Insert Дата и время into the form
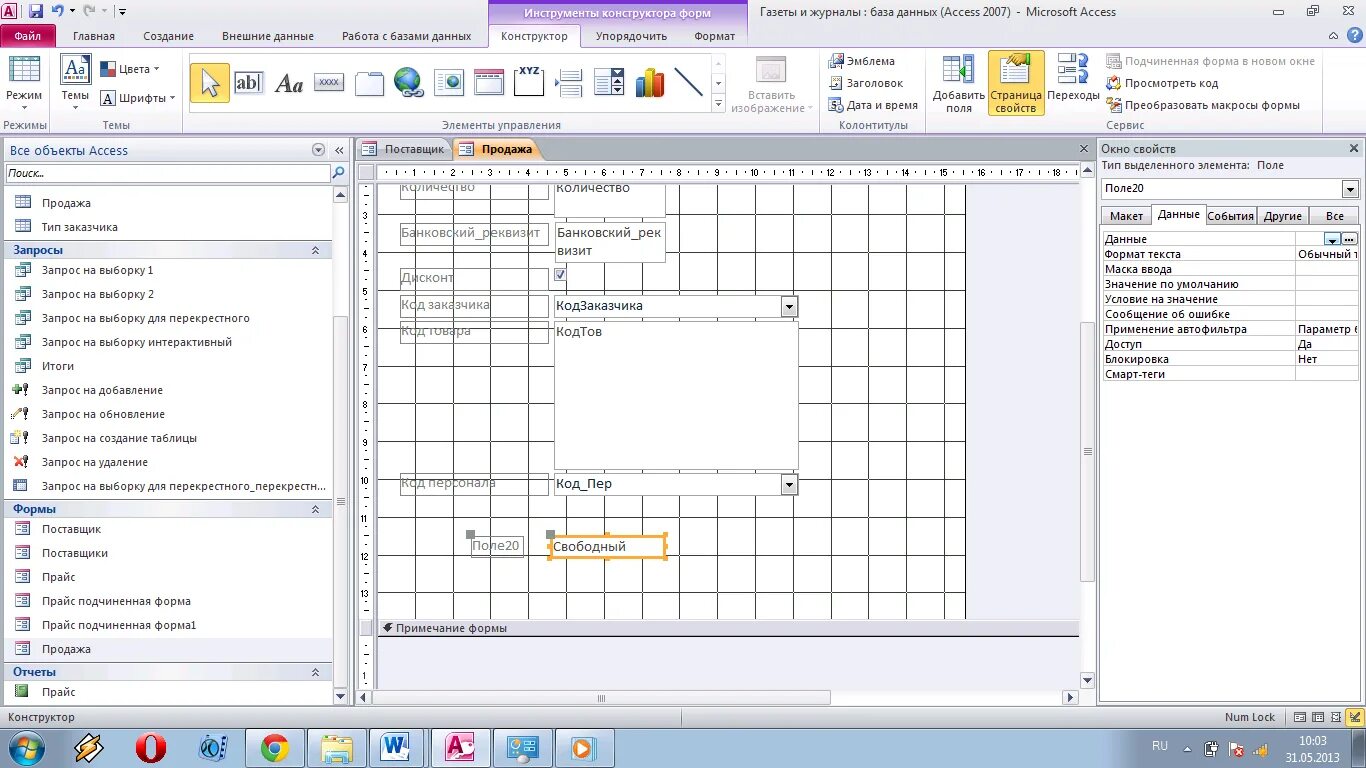Image resolution: width=1366 pixels, height=768 pixels. pos(873,105)
